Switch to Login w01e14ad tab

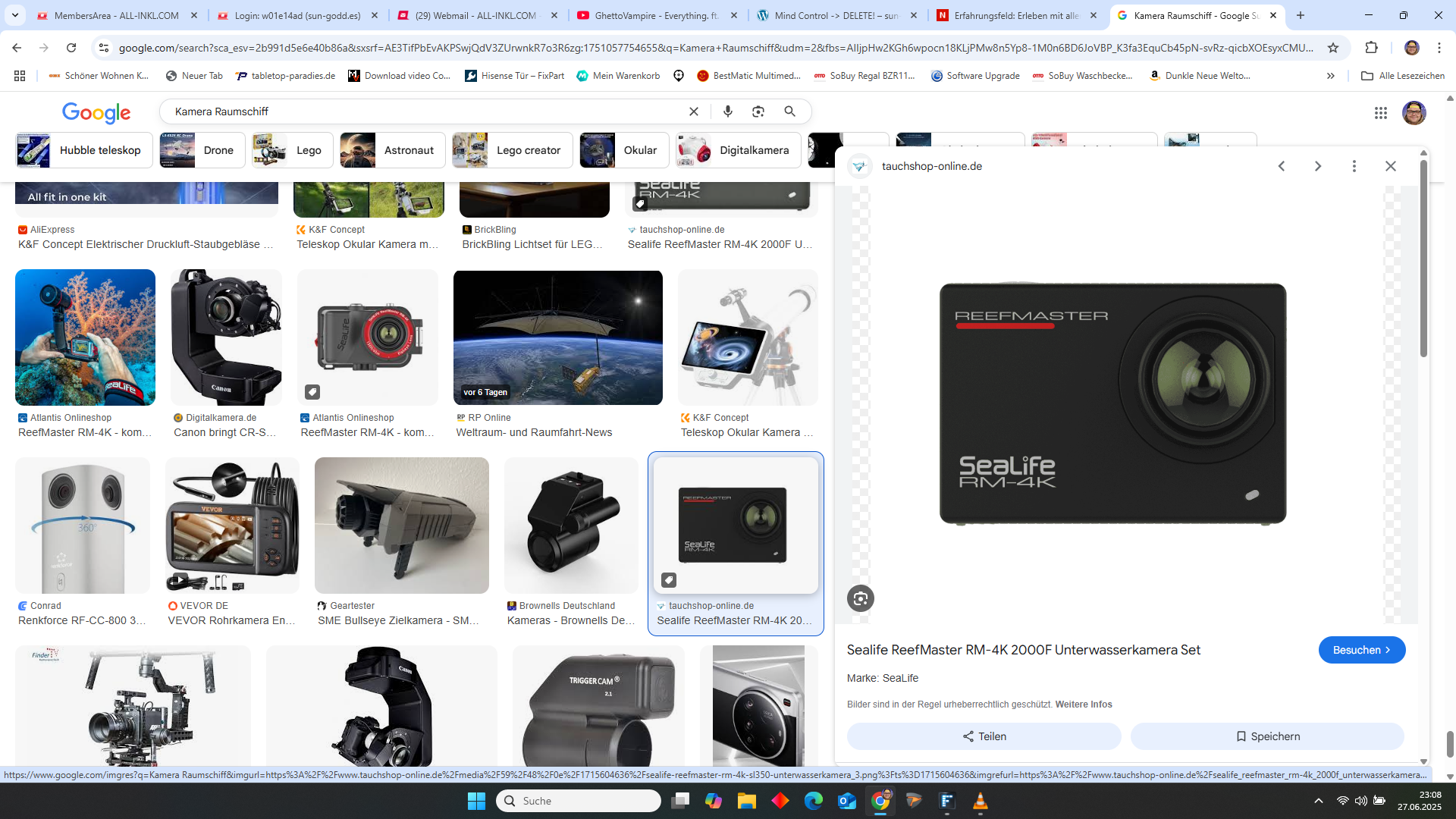pyautogui.click(x=297, y=15)
